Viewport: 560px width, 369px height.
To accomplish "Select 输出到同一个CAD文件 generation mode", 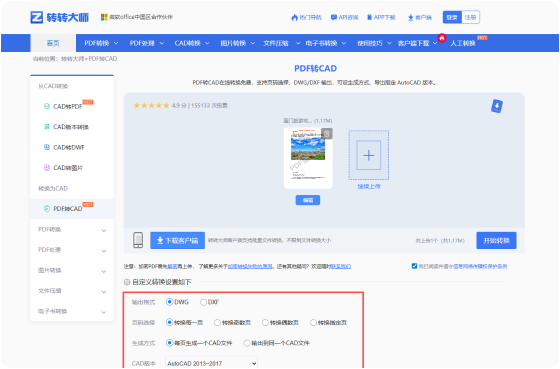I will click(246, 343).
